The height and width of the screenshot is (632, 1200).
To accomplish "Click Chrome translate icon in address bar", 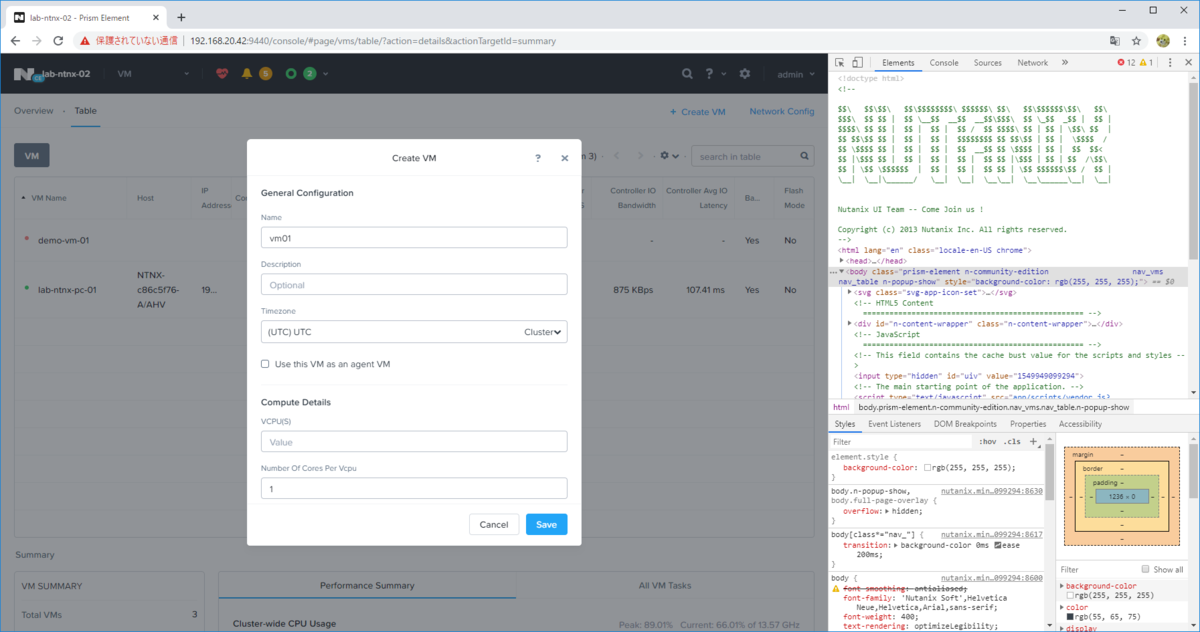I will [x=1114, y=41].
